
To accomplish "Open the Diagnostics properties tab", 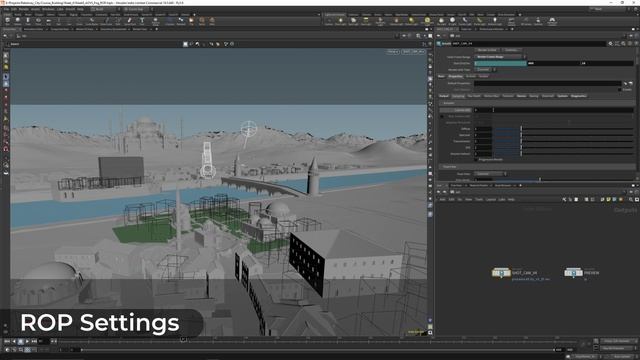I will pyautogui.click(x=578, y=96).
